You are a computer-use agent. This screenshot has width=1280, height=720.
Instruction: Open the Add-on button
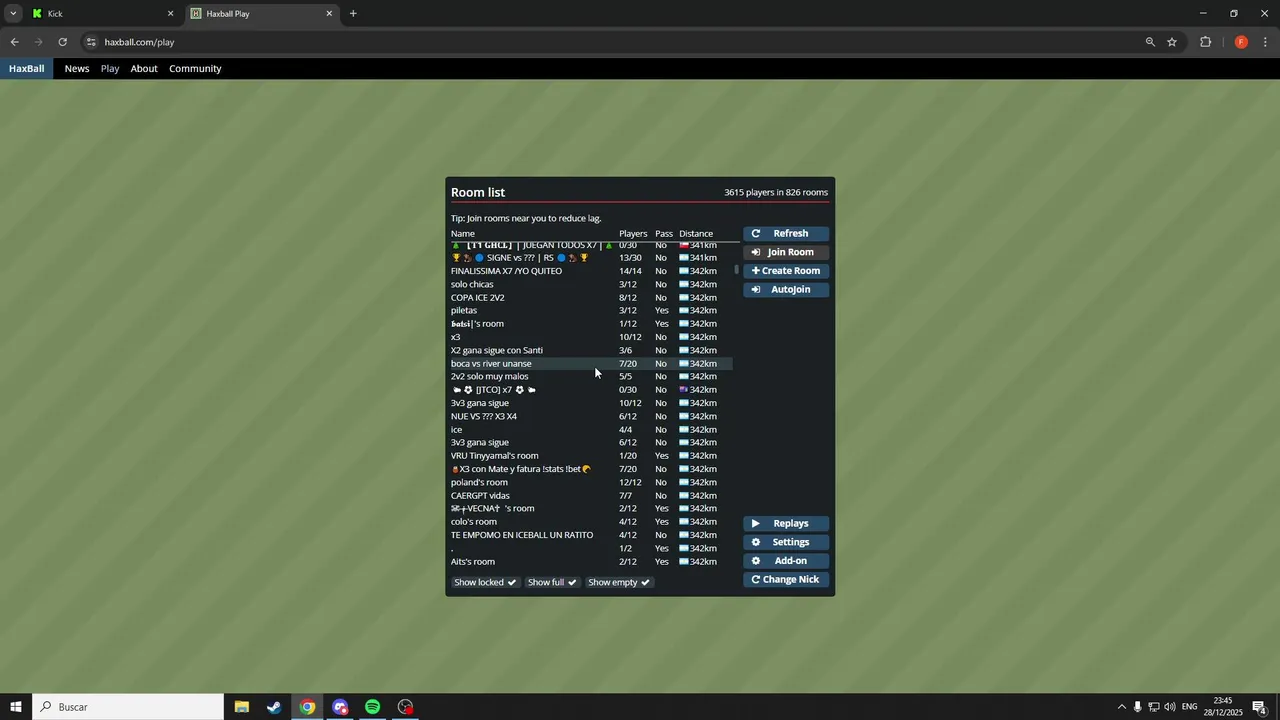(786, 561)
